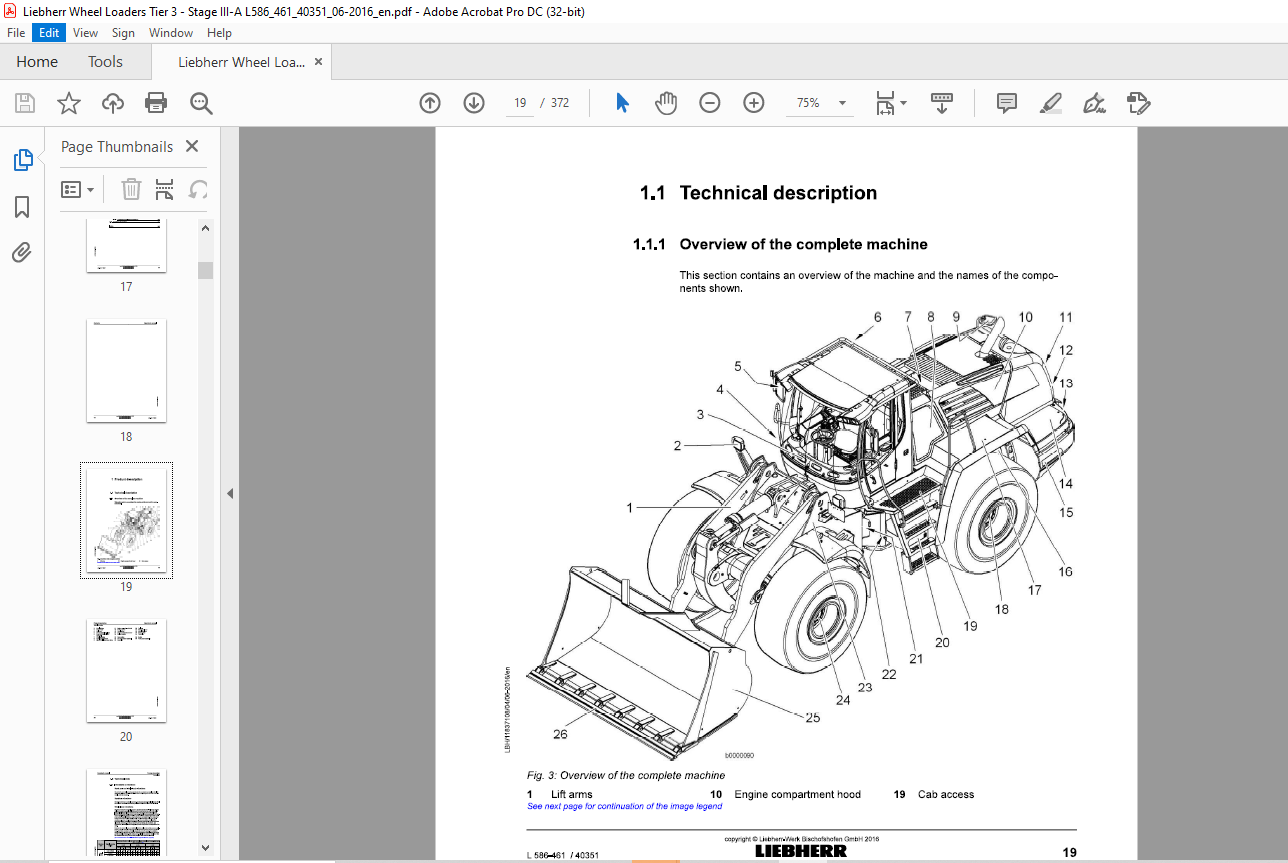Open the File menu
The height and width of the screenshot is (863, 1288).
(x=16, y=33)
